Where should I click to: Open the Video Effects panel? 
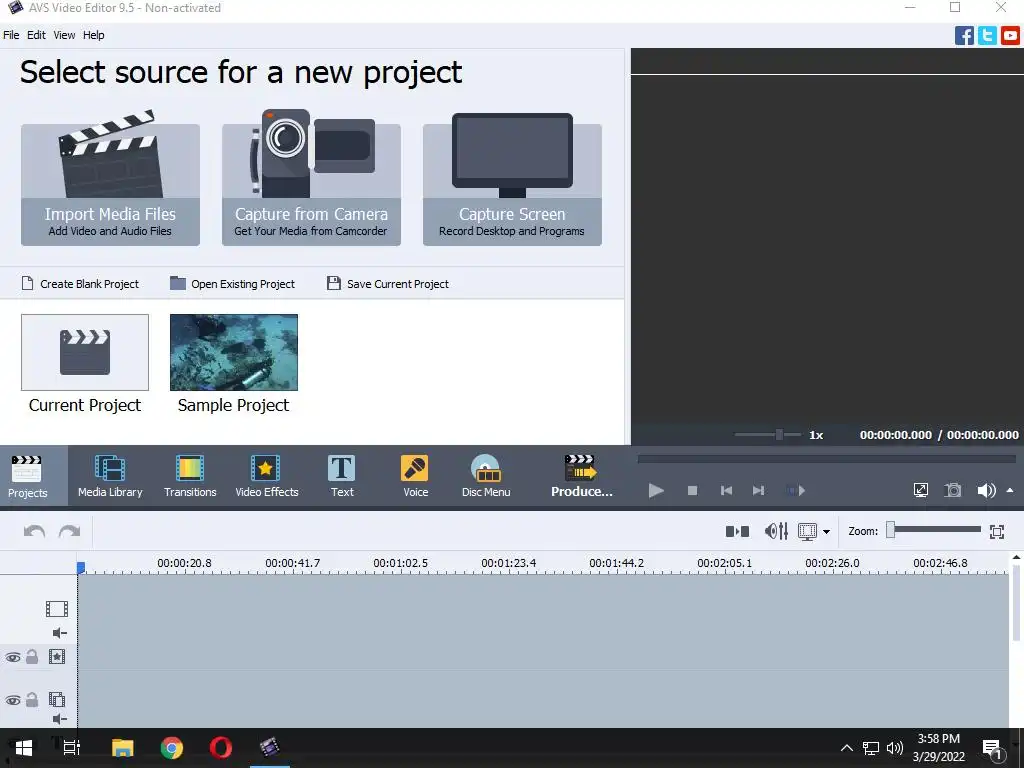coord(266,476)
